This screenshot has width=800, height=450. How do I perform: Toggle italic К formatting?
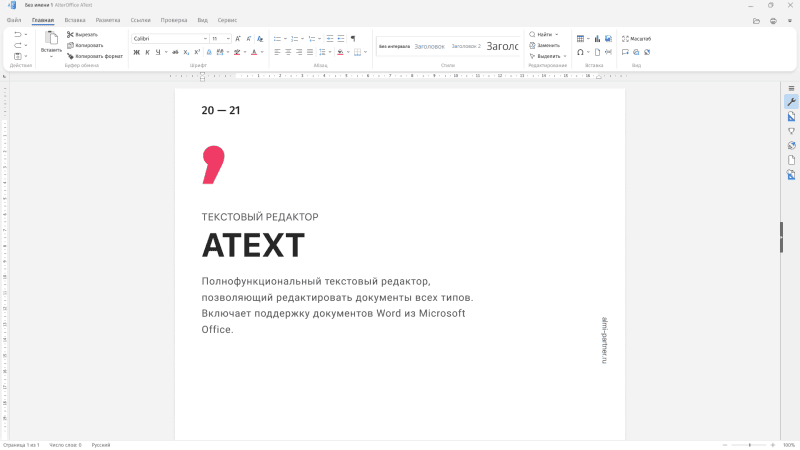pyautogui.click(x=147, y=52)
